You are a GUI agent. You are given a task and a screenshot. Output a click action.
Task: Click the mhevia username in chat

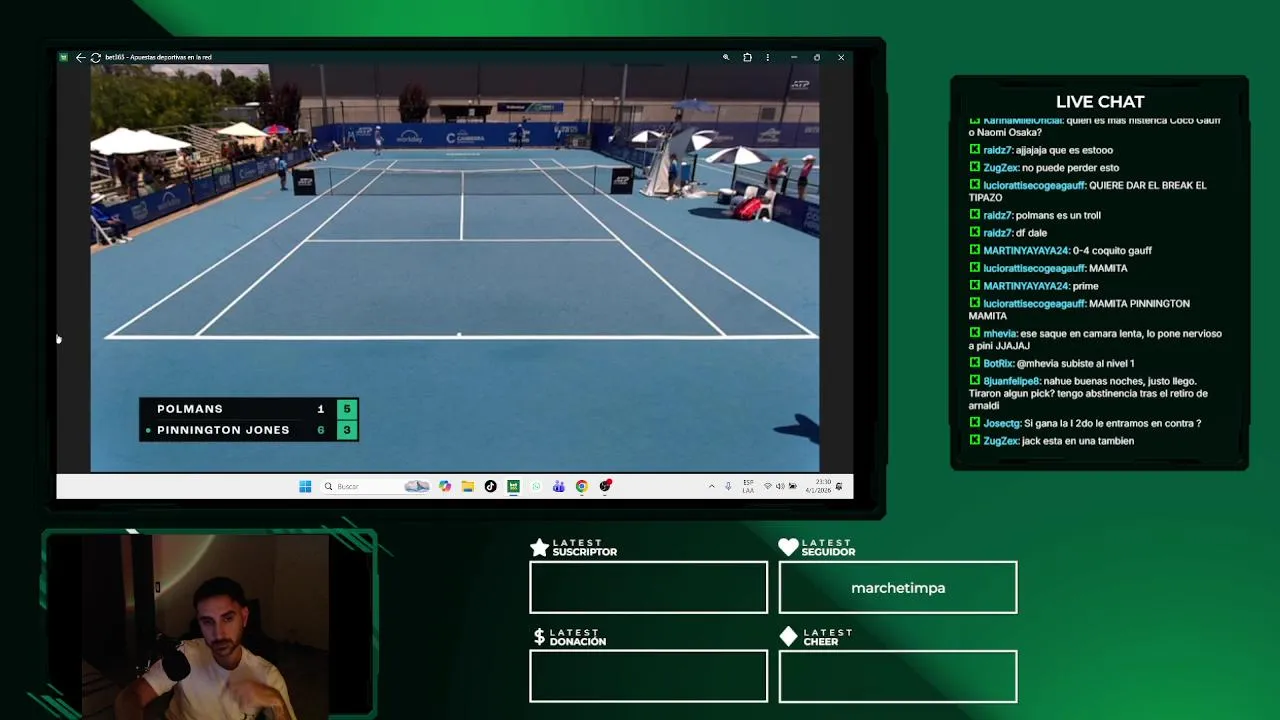(1000, 334)
